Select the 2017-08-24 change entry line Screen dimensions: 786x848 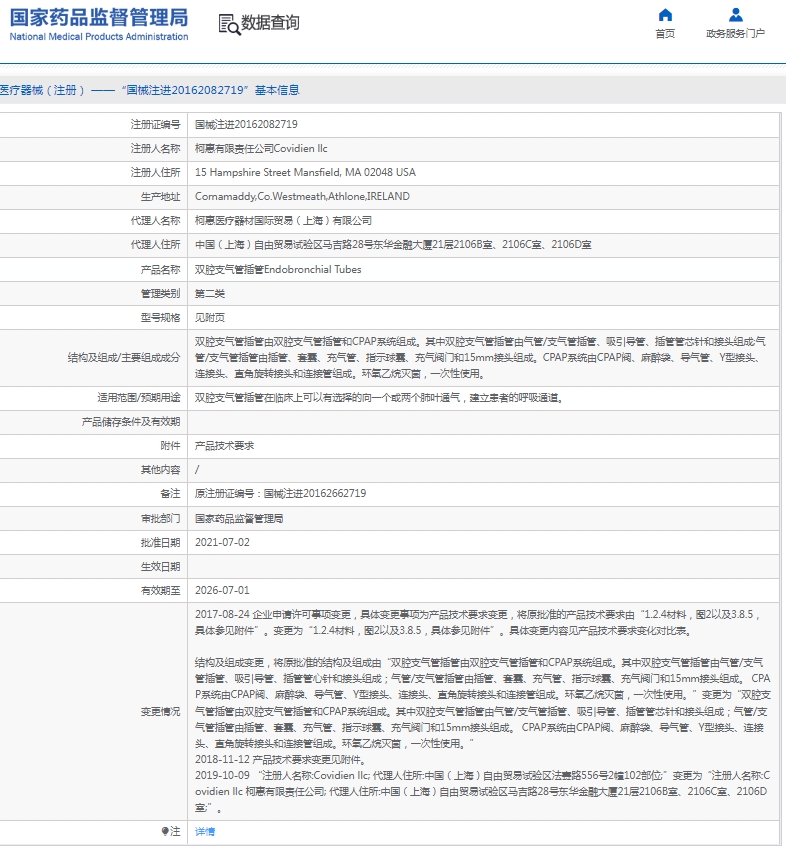(479, 622)
